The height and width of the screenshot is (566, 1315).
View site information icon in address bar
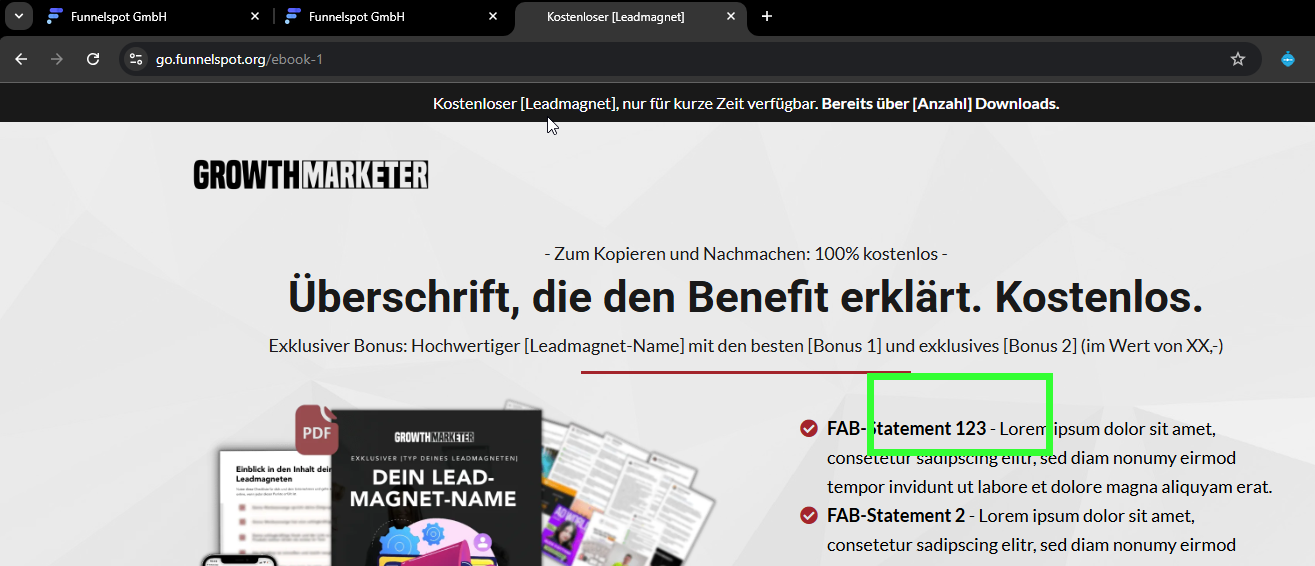137,59
